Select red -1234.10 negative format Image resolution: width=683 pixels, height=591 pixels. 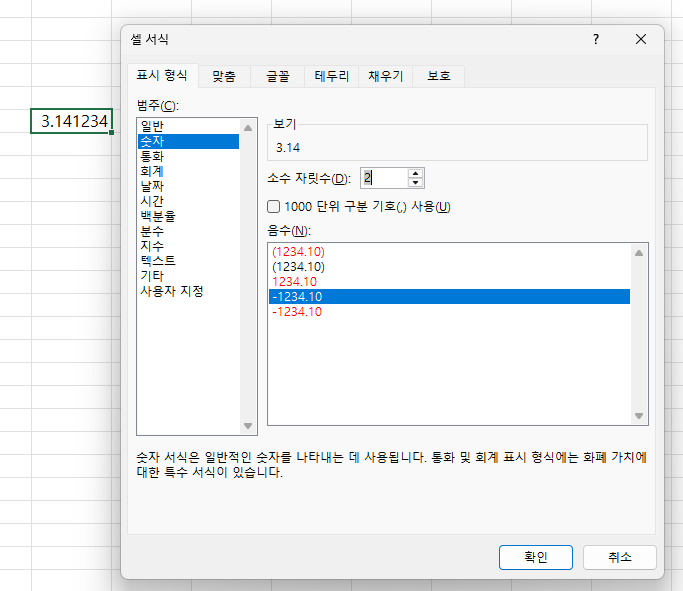point(449,311)
